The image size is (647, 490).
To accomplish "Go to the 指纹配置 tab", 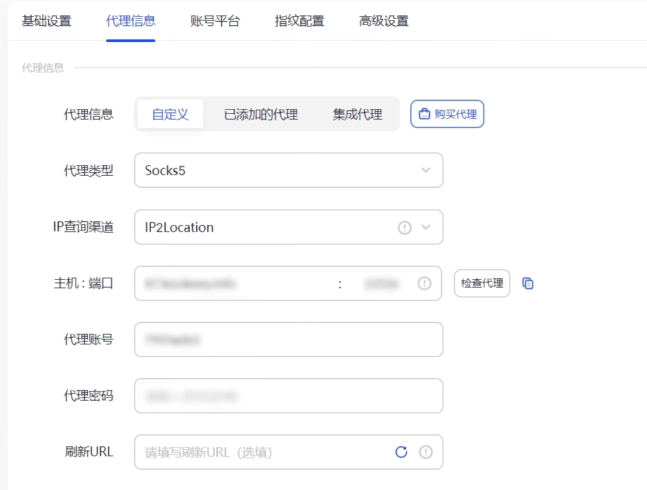I will point(300,21).
